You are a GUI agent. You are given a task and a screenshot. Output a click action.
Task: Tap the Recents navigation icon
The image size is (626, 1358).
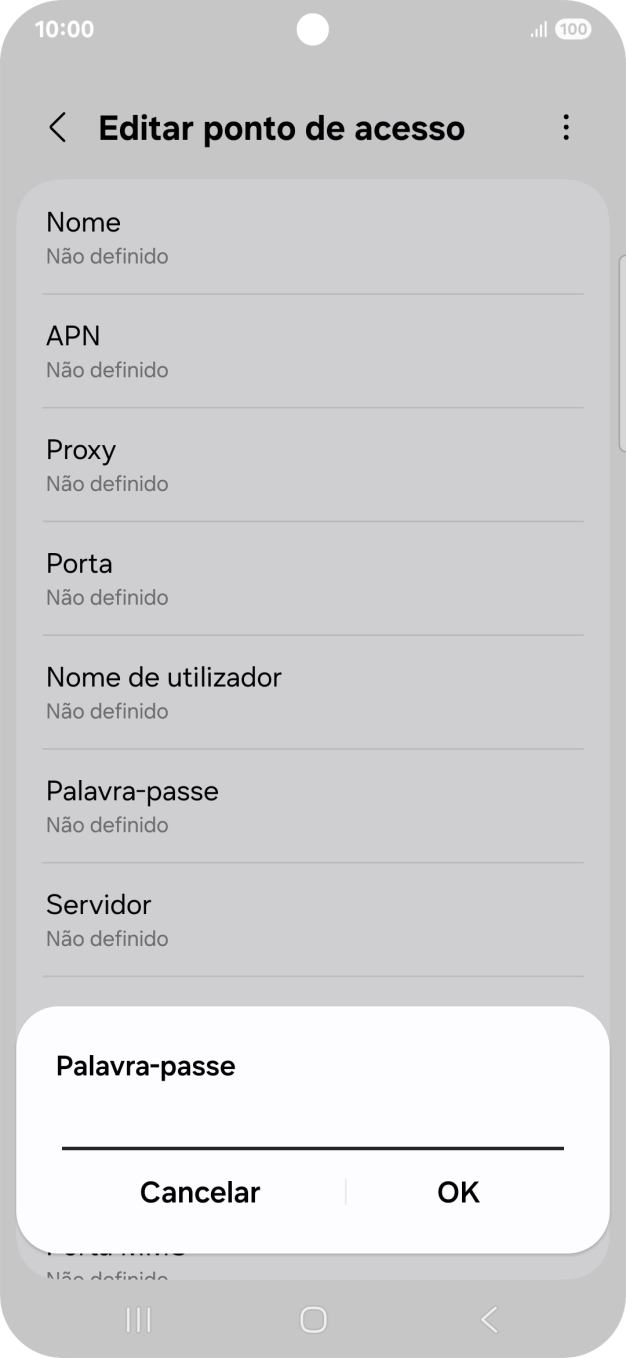tap(137, 1320)
